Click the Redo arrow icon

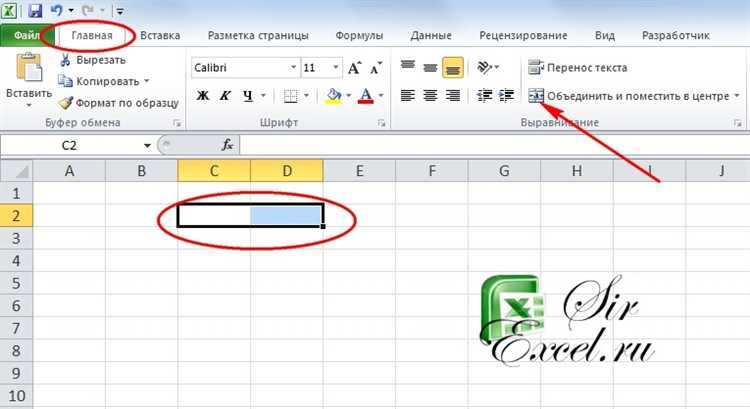[89, 10]
